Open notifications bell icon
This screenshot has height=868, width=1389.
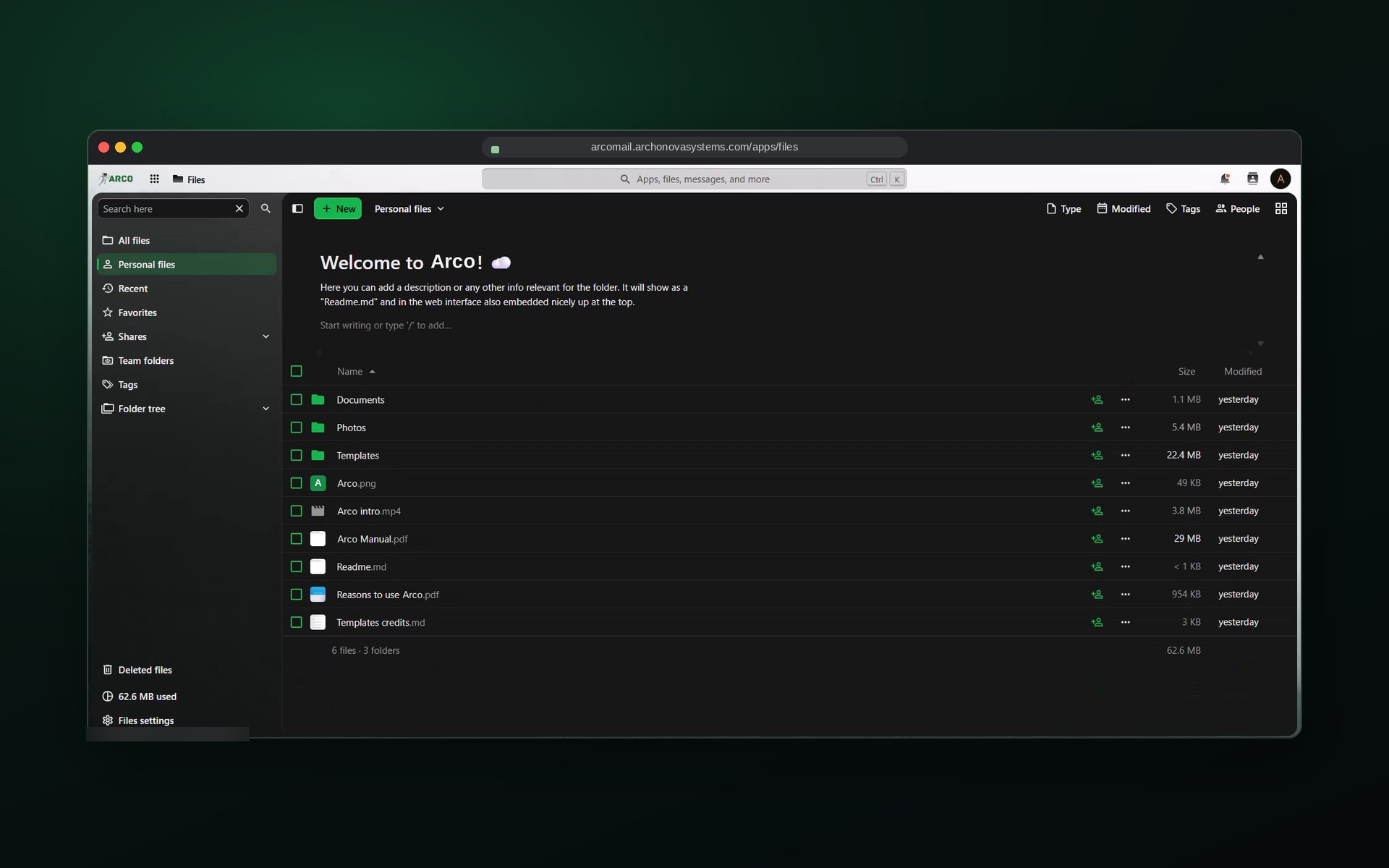point(1225,179)
